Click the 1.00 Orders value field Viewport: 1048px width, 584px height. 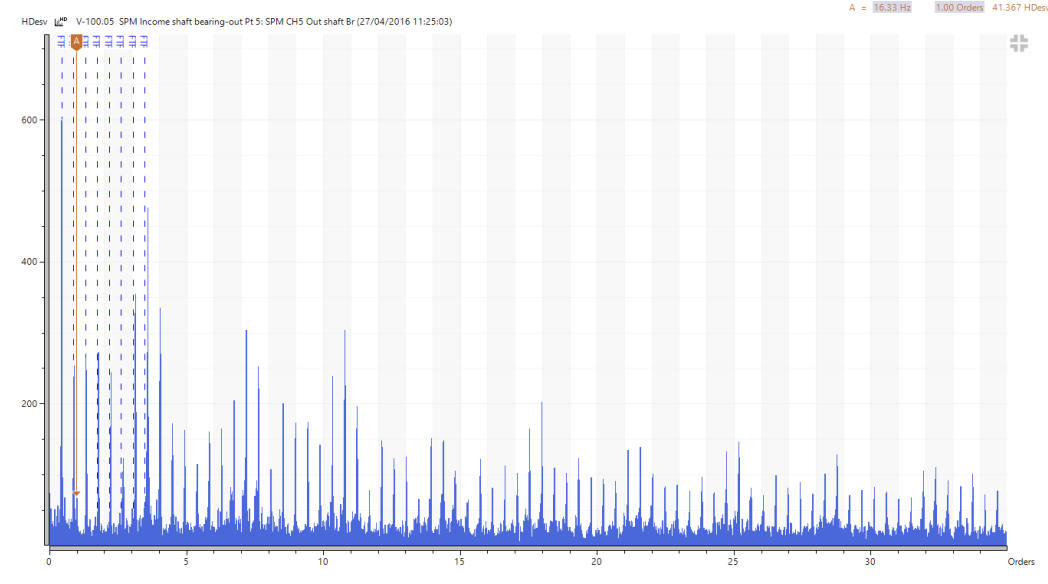pos(959,8)
